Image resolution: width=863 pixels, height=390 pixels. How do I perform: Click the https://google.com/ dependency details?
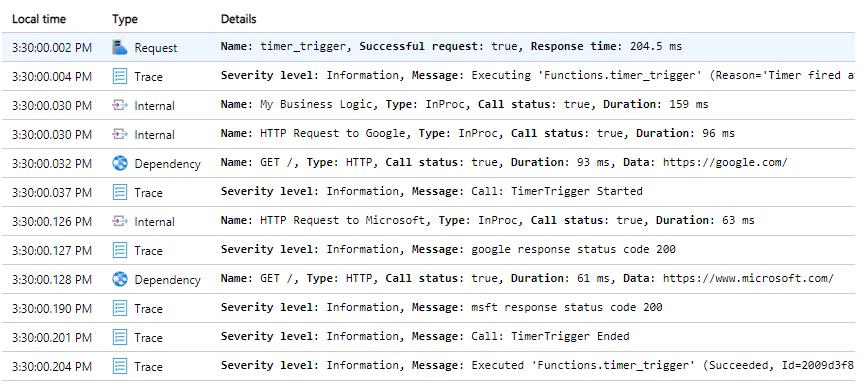click(725, 163)
